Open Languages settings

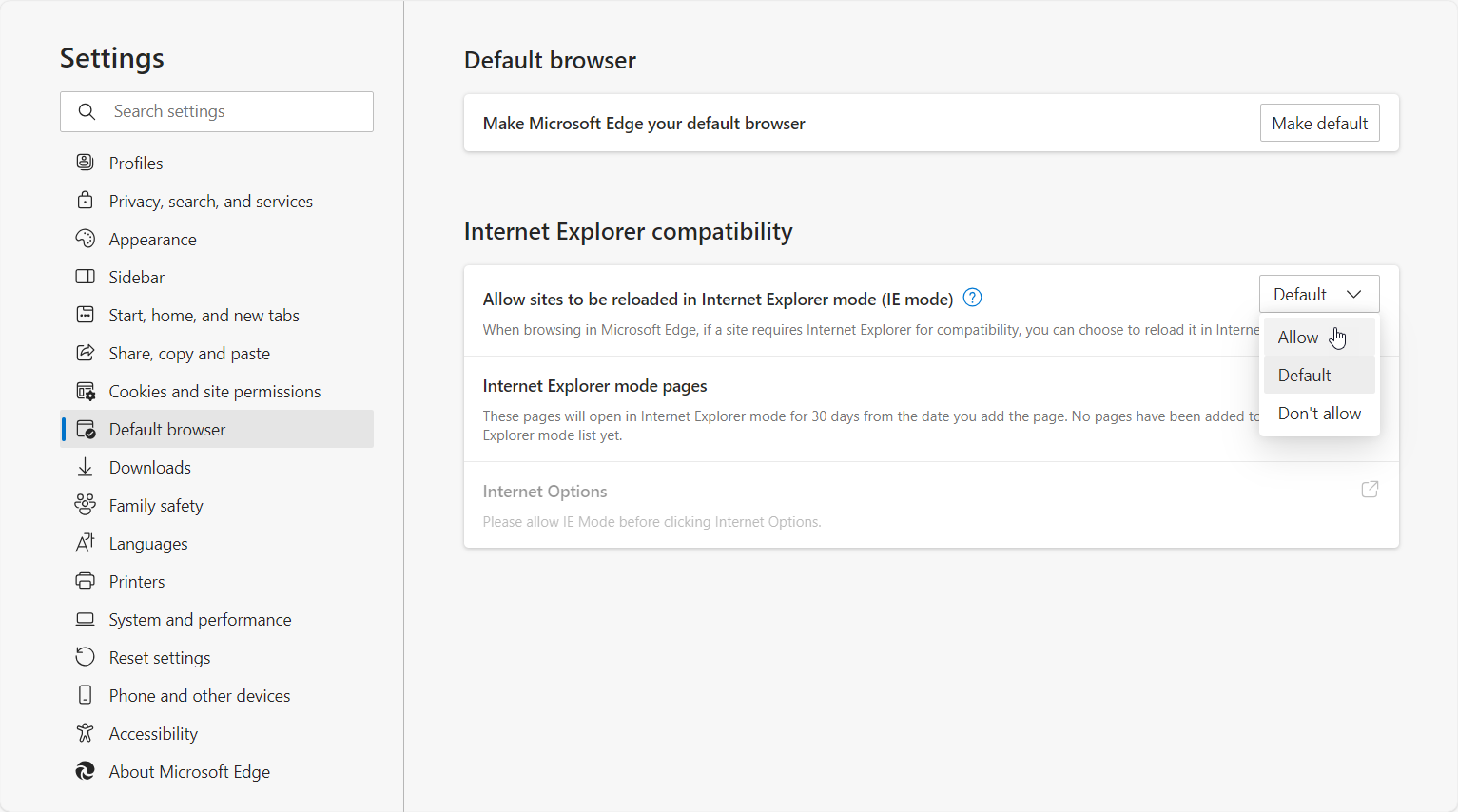[217, 543]
